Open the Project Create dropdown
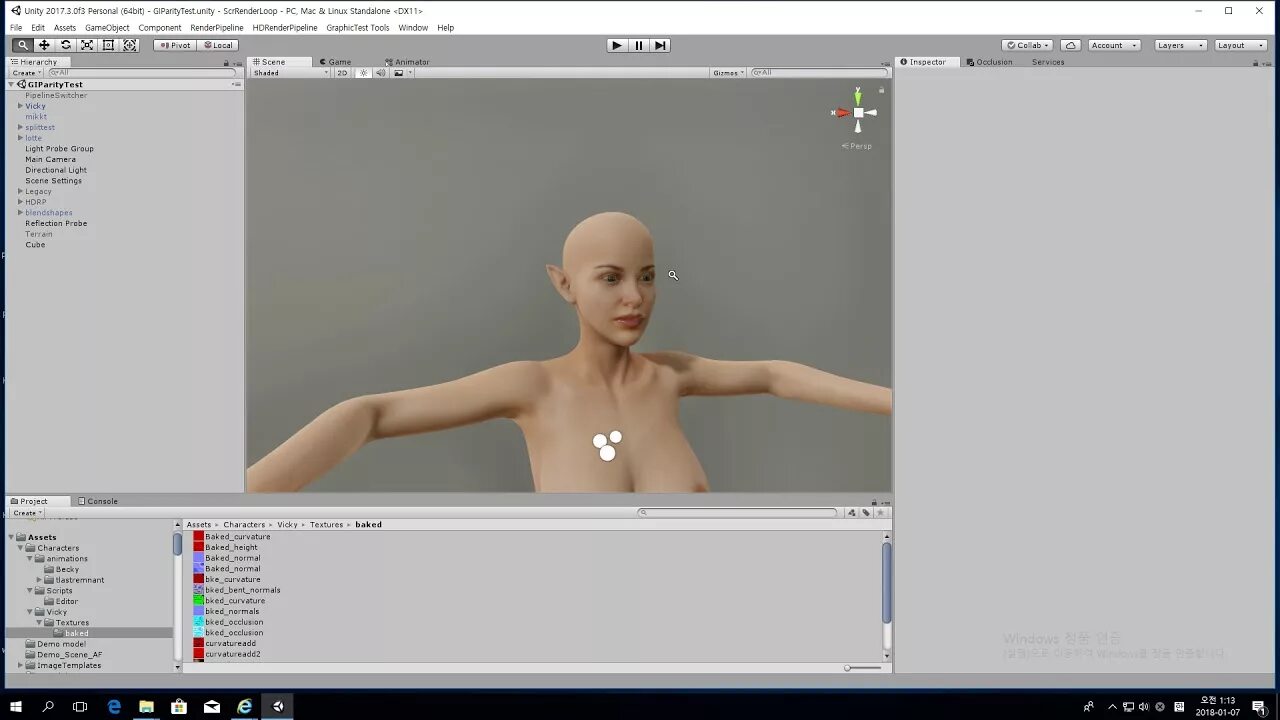The height and width of the screenshot is (720, 1280). [26, 513]
